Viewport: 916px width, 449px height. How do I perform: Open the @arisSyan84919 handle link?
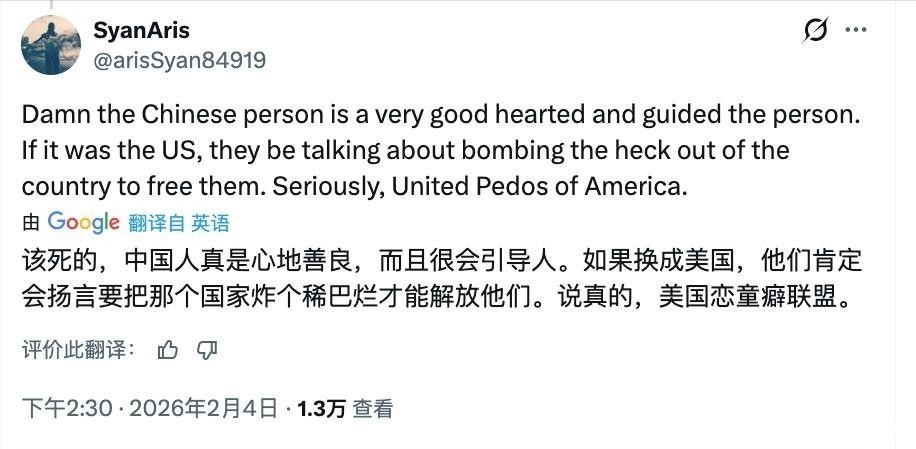click(179, 60)
